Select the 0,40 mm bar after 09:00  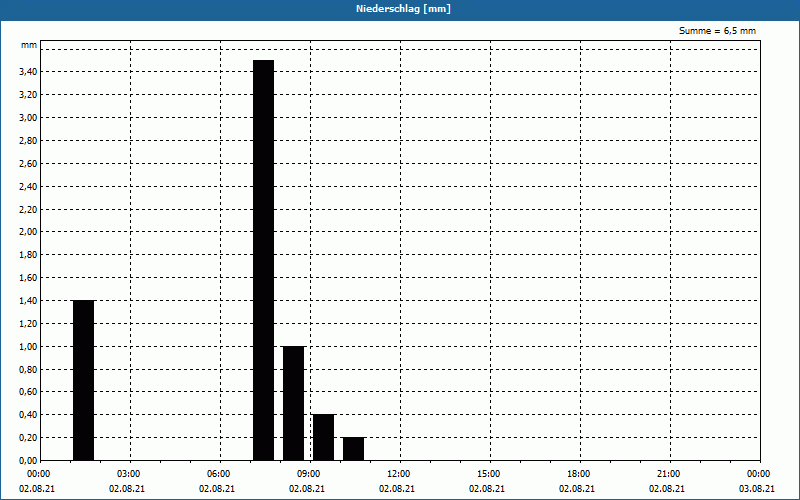pos(323,437)
